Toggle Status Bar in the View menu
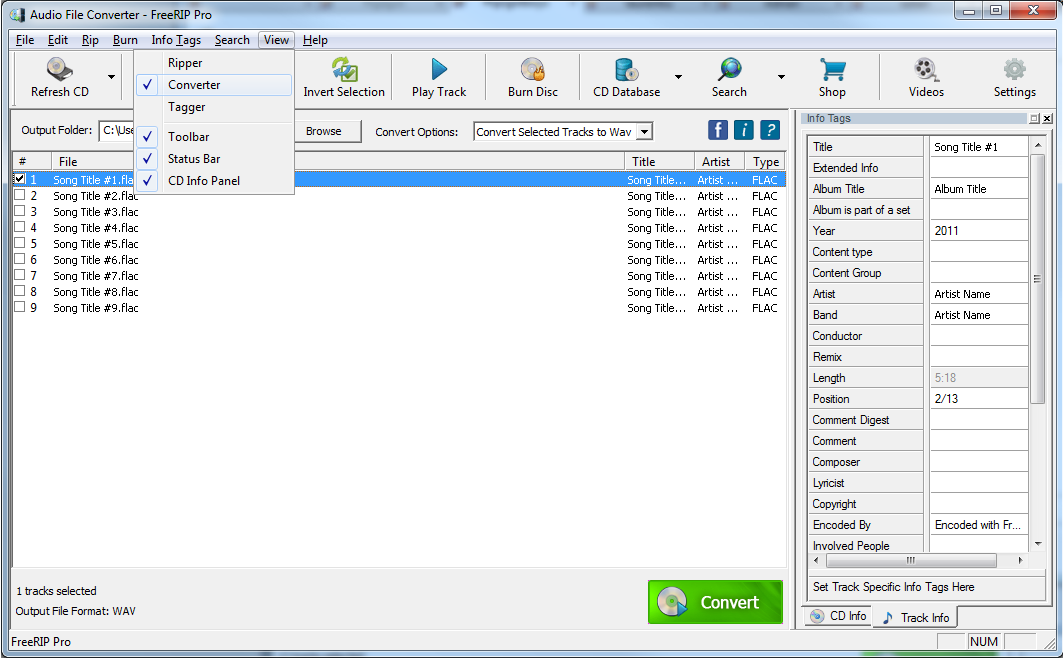The image size is (1063, 658). [x=214, y=159]
